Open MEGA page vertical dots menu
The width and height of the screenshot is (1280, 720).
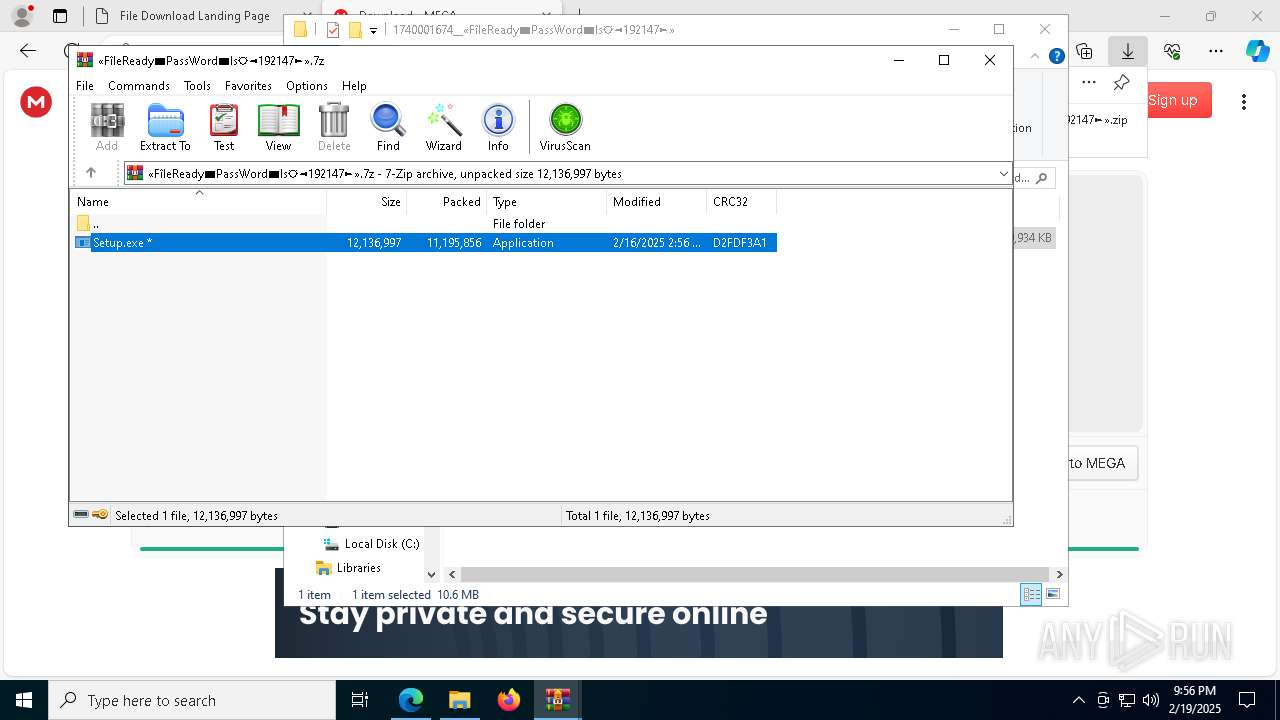point(1244,101)
